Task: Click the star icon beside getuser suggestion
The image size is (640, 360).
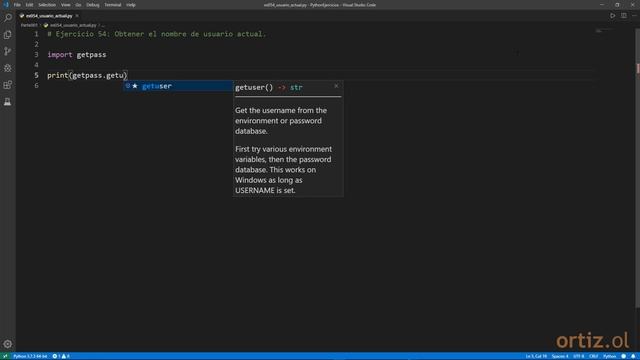Action: coord(135,86)
